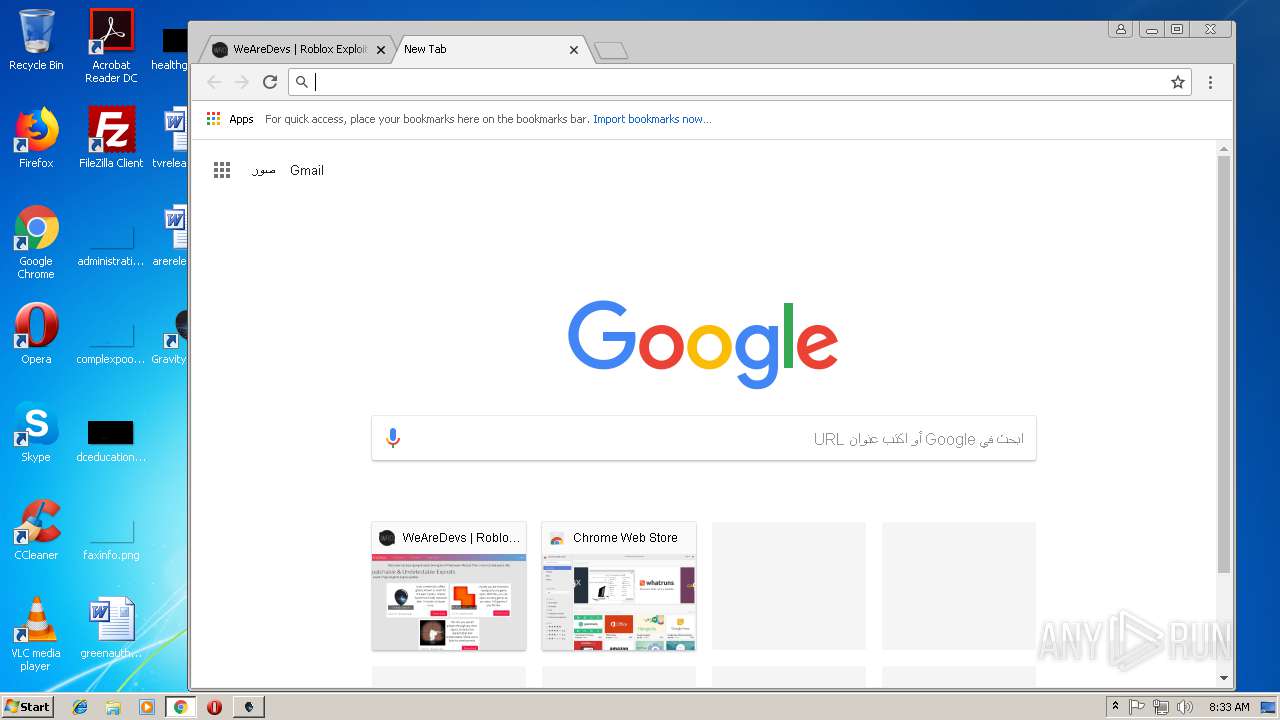Screen dimensions: 1280x720
Task: Select the CCleaner desktop icon
Action: click(x=36, y=530)
